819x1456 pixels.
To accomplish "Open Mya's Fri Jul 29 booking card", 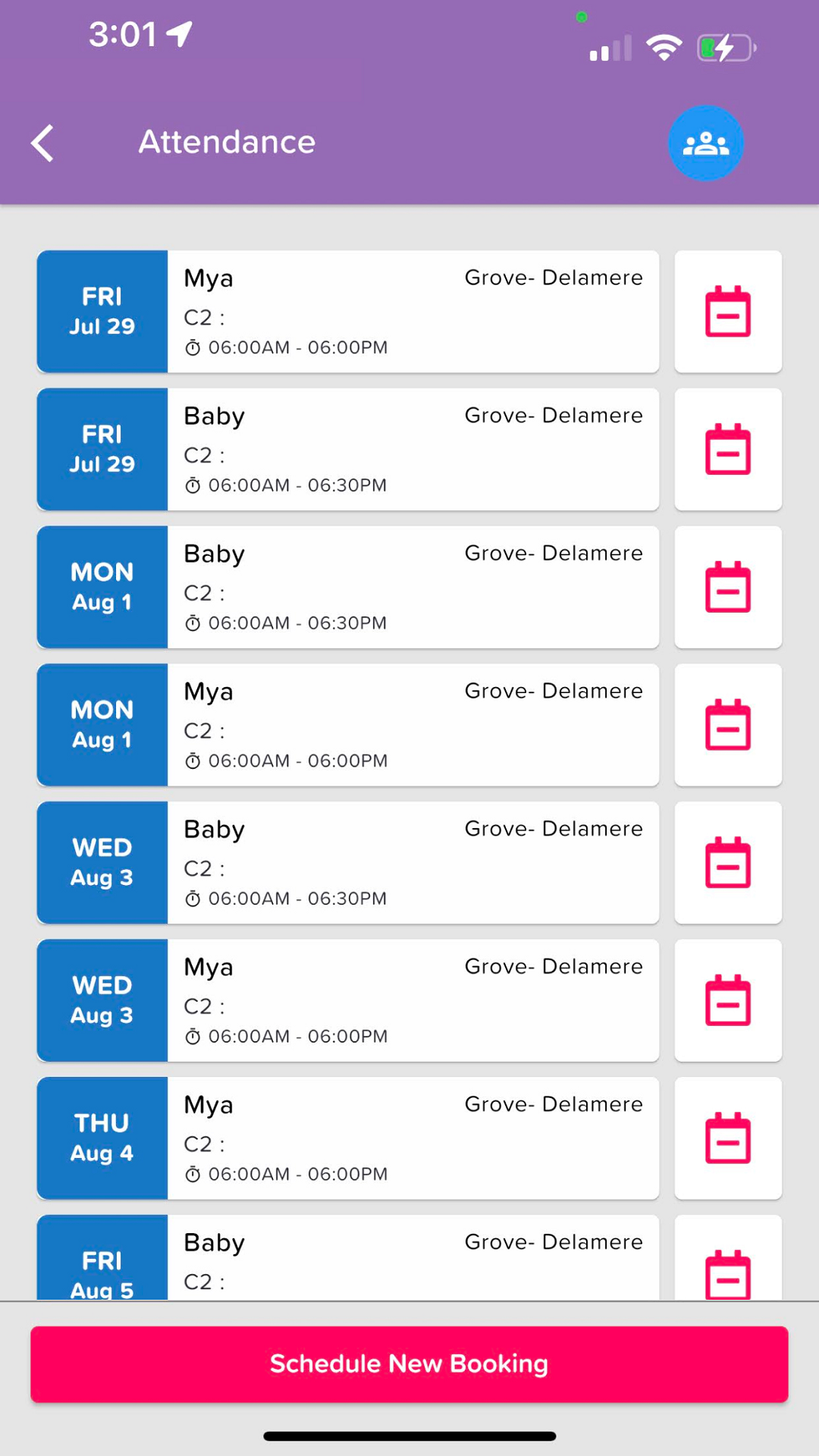I will [347, 312].
